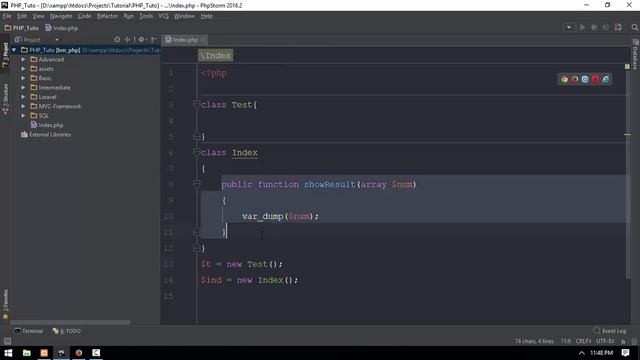Click the Project side tool window tab

tap(5, 55)
